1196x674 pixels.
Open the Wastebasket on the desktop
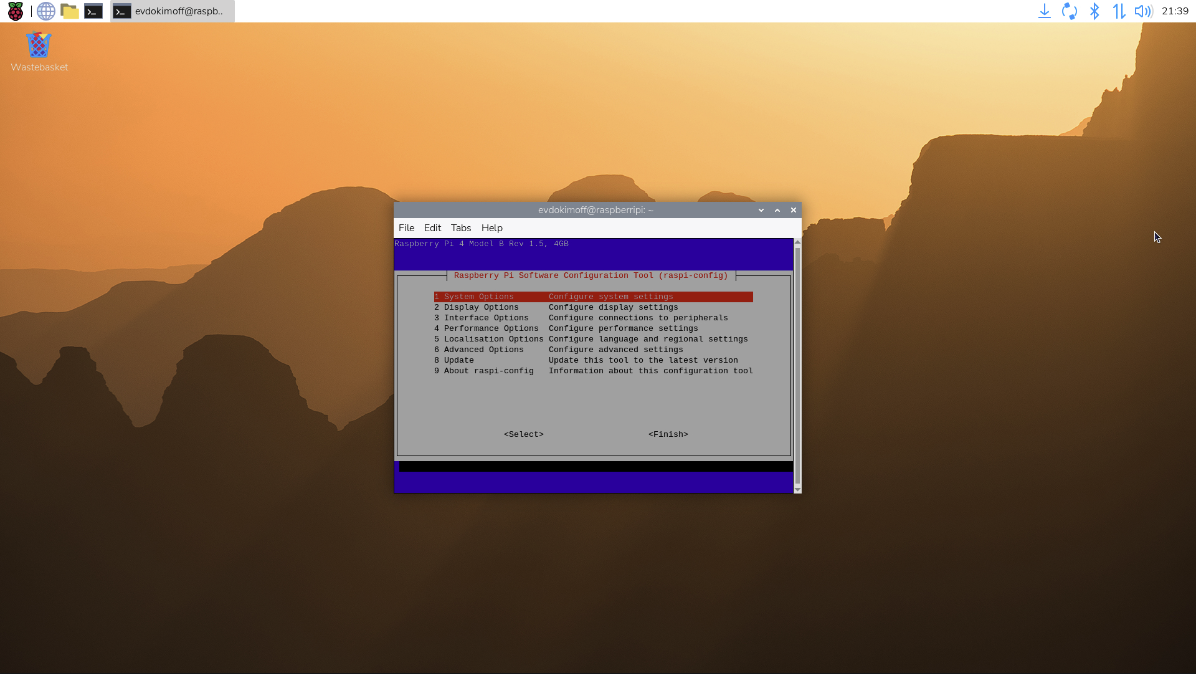tap(39, 46)
